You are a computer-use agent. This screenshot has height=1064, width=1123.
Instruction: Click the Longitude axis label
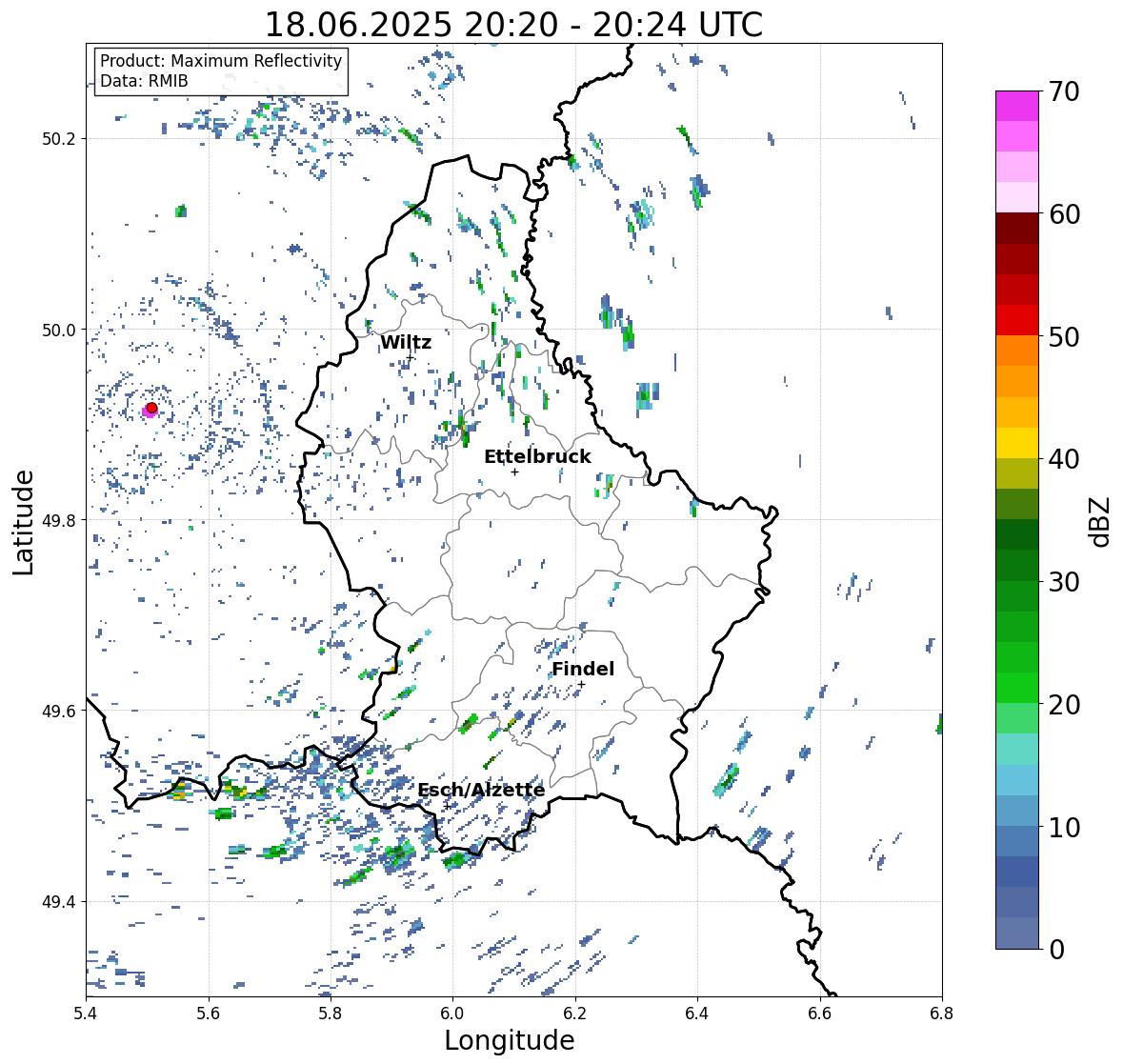click(510, 1040)
